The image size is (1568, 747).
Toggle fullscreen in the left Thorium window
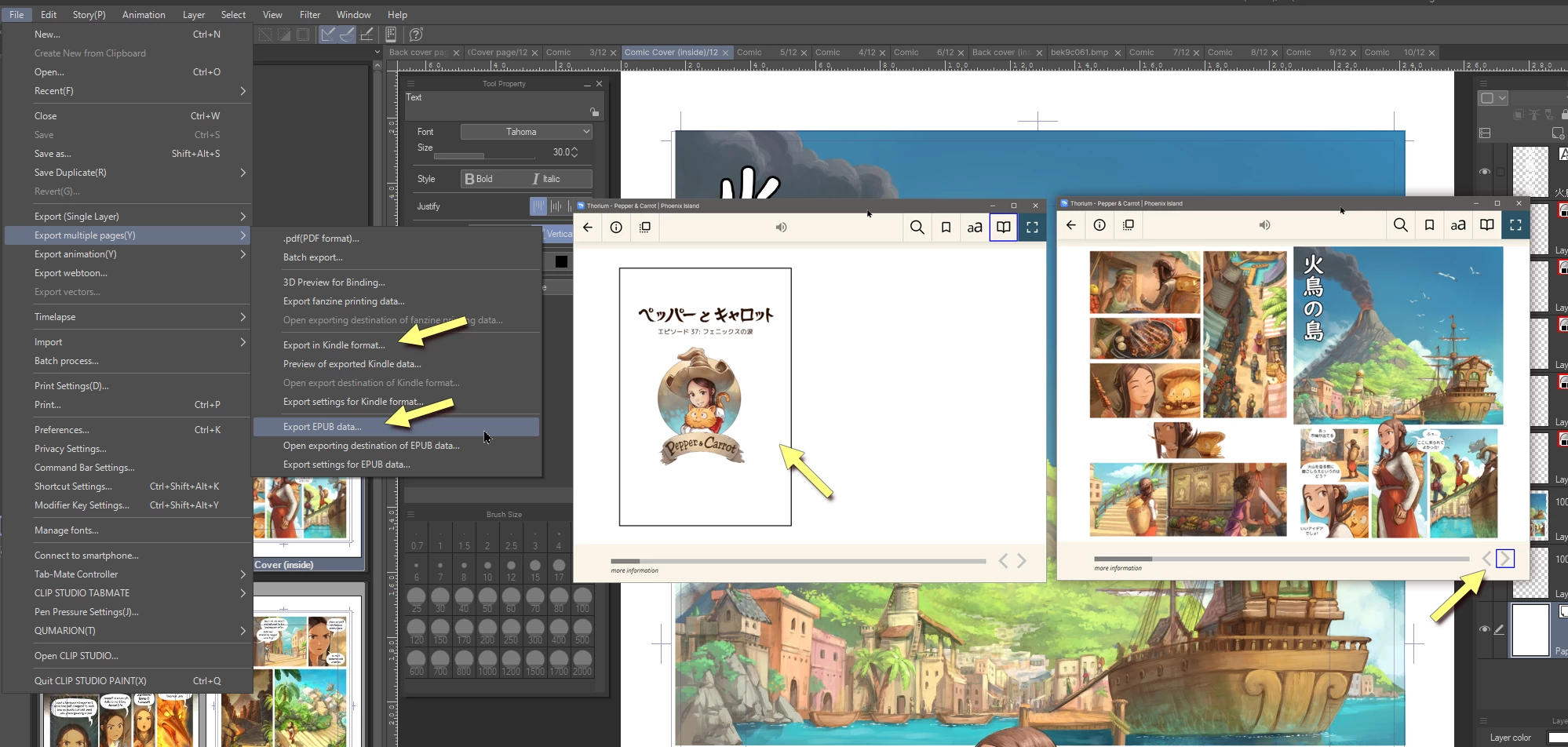(1032, 228)
